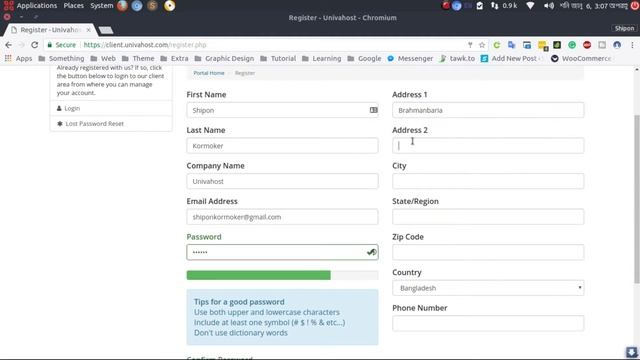The height and width of the screenshot is (360, 640).
Task: Click the Password input field
Action: coord(282,252)
